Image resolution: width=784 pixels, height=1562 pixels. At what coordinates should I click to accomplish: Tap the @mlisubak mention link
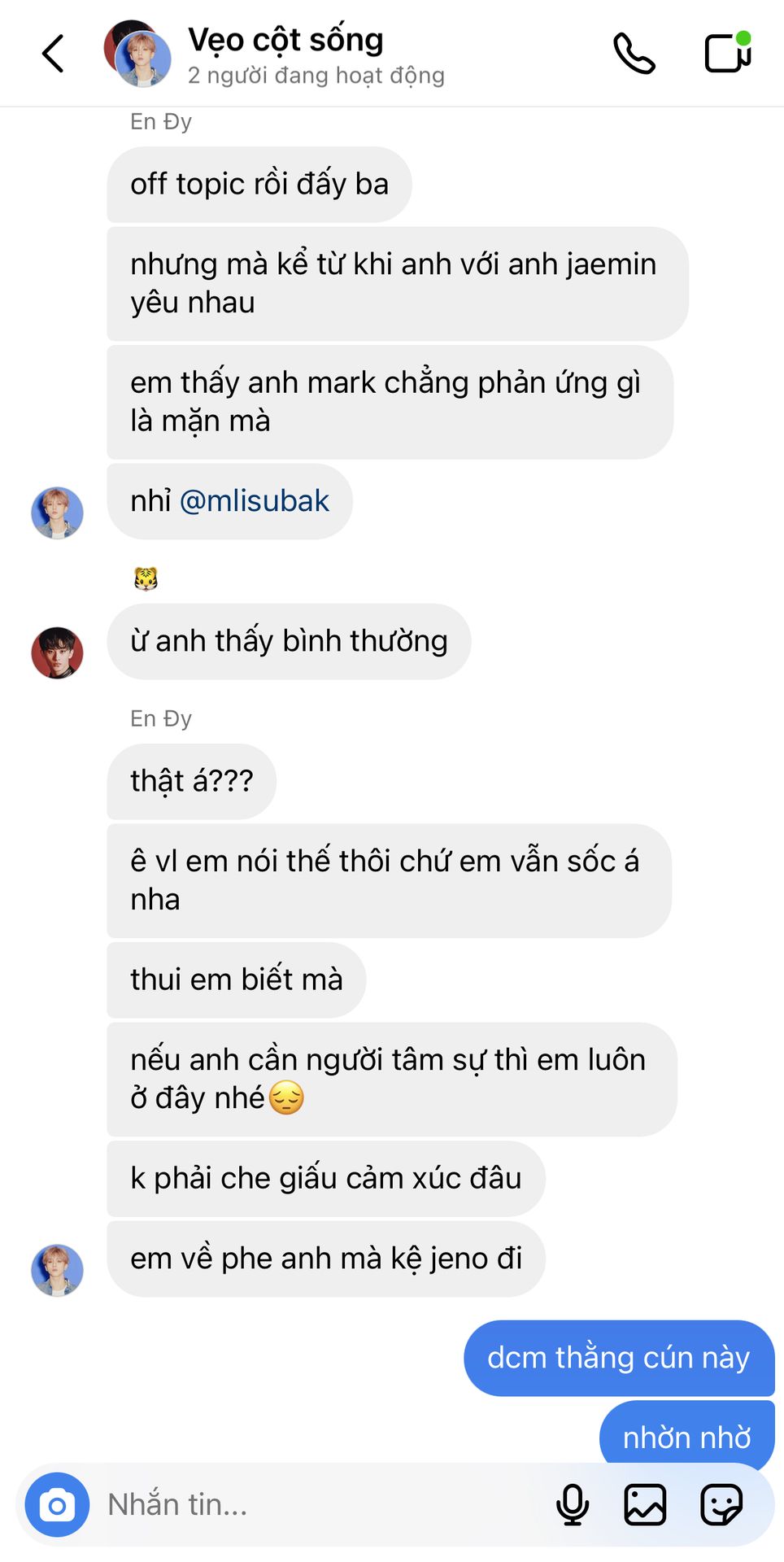coord(254,501)
